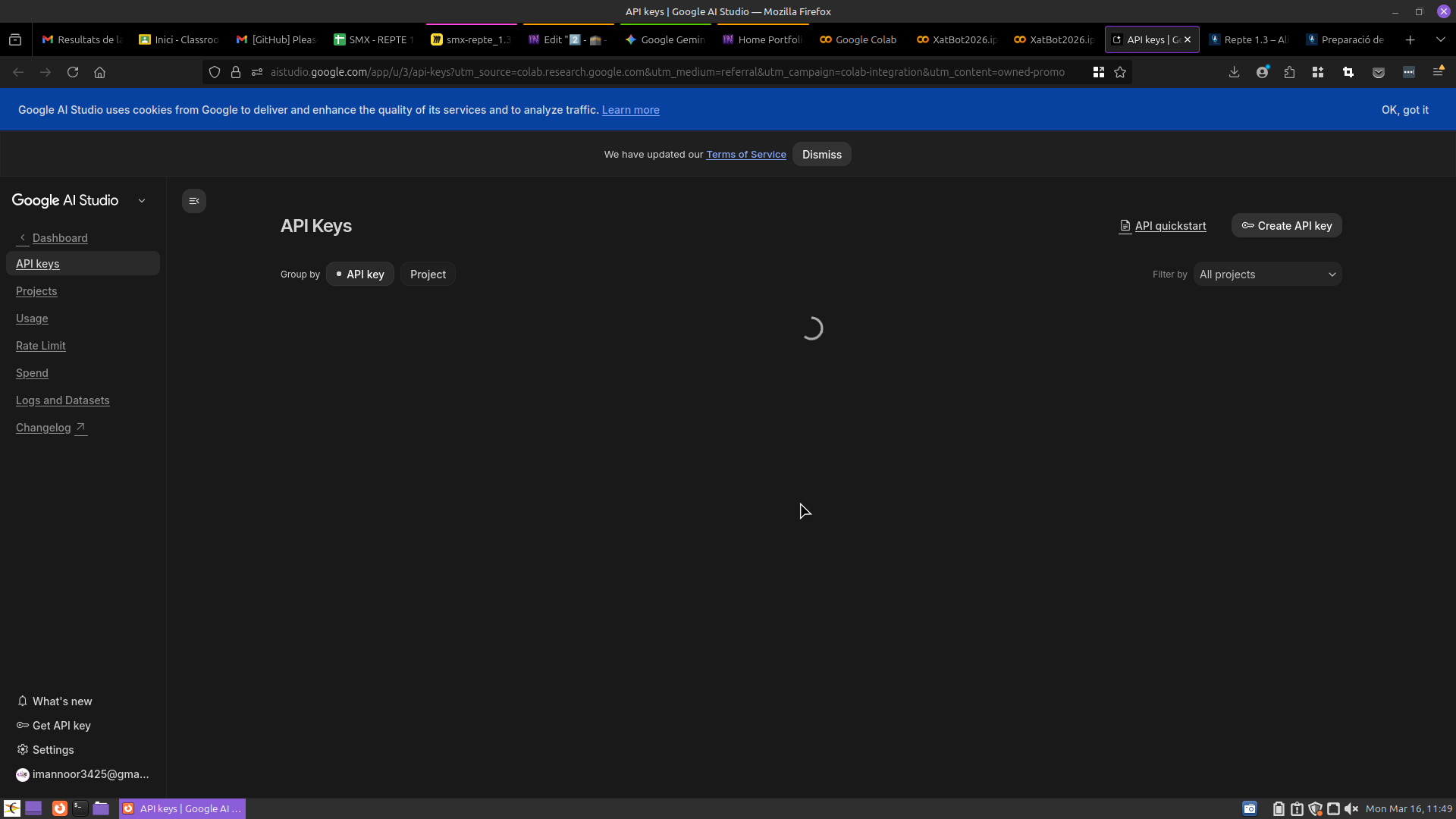This screenshot has height=819, width=1456.
Task: Open Rate Limit in the sidebar
Action: [x=41, y=346]
